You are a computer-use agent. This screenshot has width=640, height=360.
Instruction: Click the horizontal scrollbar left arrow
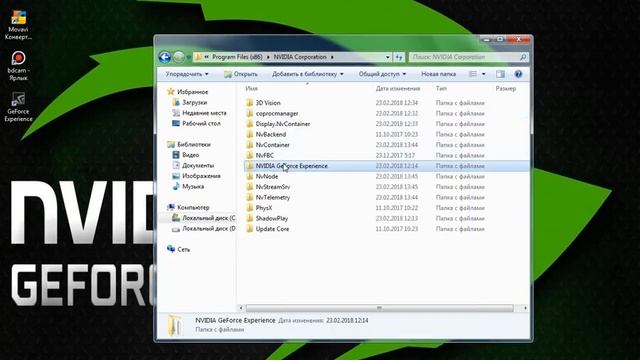pyautogui.click(x=241, y=308)
